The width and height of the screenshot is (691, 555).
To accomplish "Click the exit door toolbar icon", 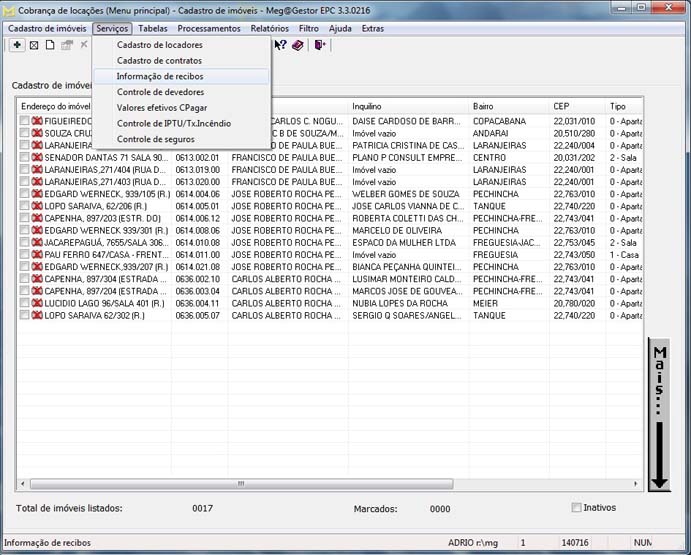I will pos(320,45).
